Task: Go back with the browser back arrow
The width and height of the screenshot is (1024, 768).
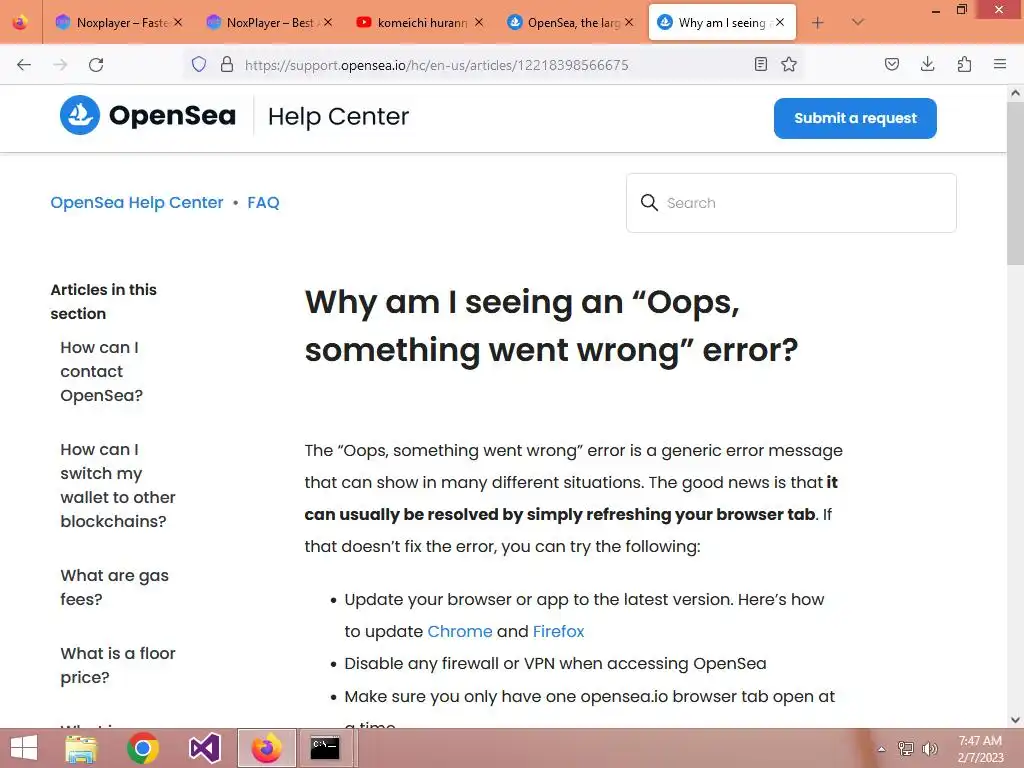Action: (24, 65)
